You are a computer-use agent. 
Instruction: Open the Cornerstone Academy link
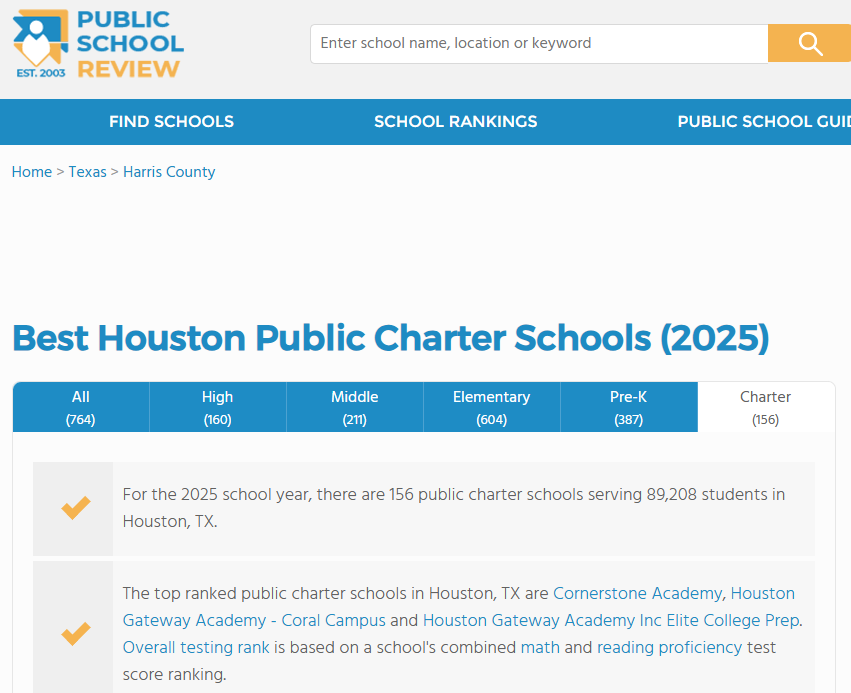tap(637, 593)
